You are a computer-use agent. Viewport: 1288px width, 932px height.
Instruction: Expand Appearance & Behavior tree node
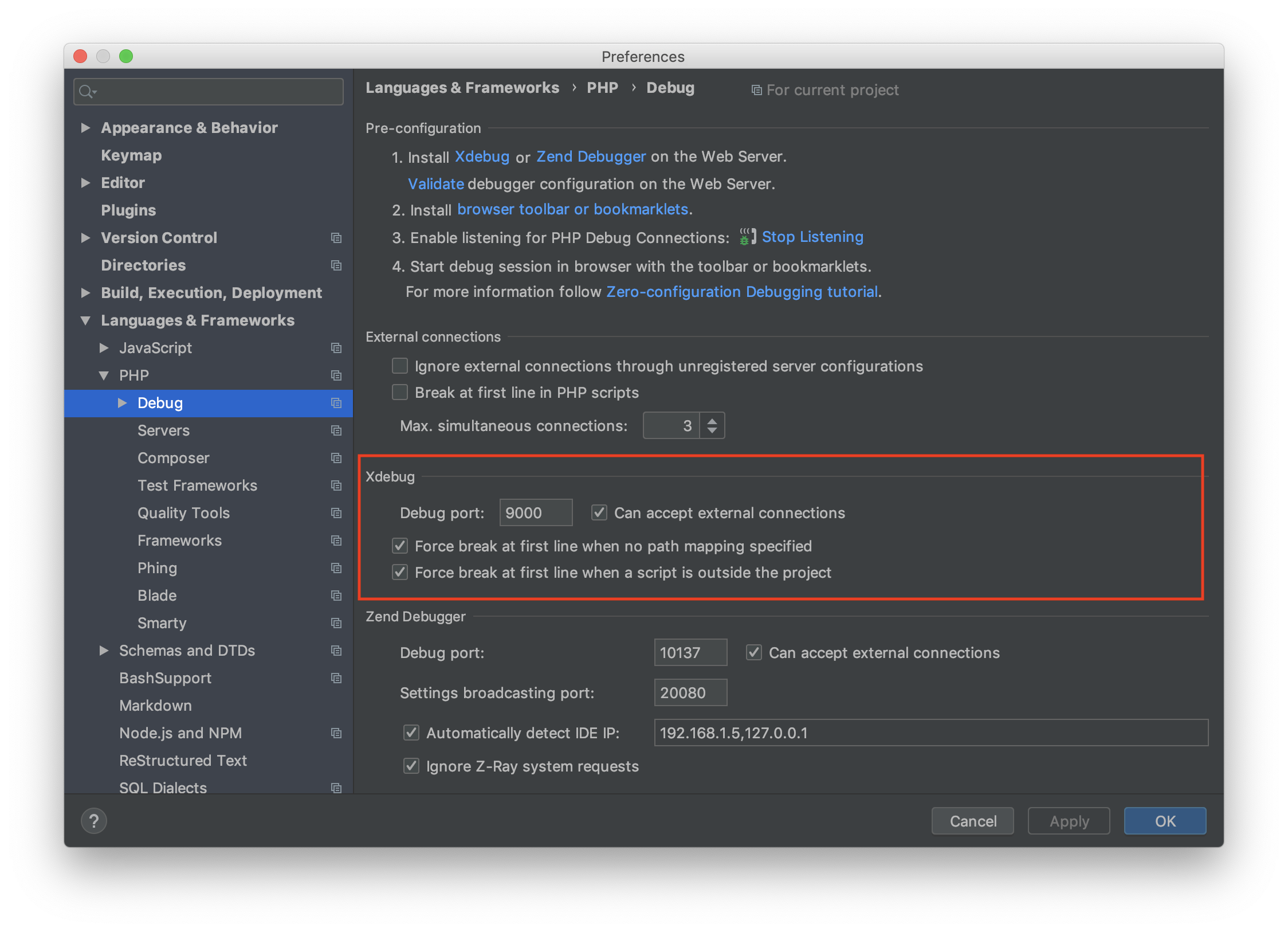(86, 127)
